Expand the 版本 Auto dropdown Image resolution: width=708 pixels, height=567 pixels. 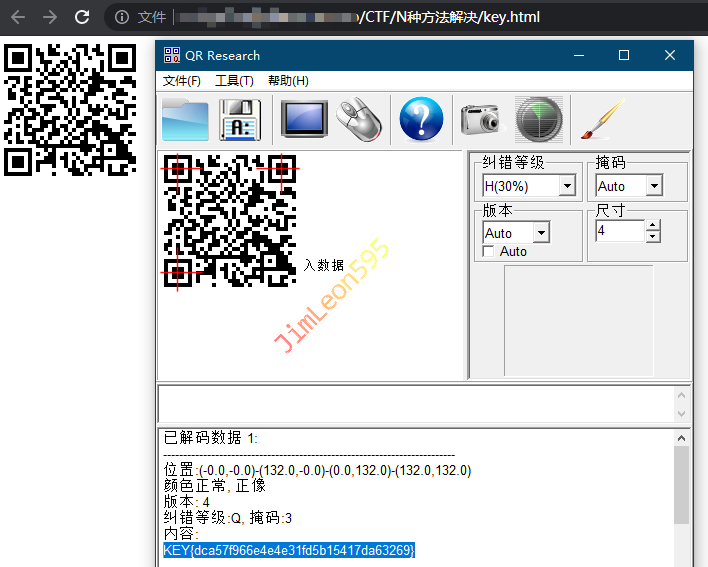pos(541,233)
